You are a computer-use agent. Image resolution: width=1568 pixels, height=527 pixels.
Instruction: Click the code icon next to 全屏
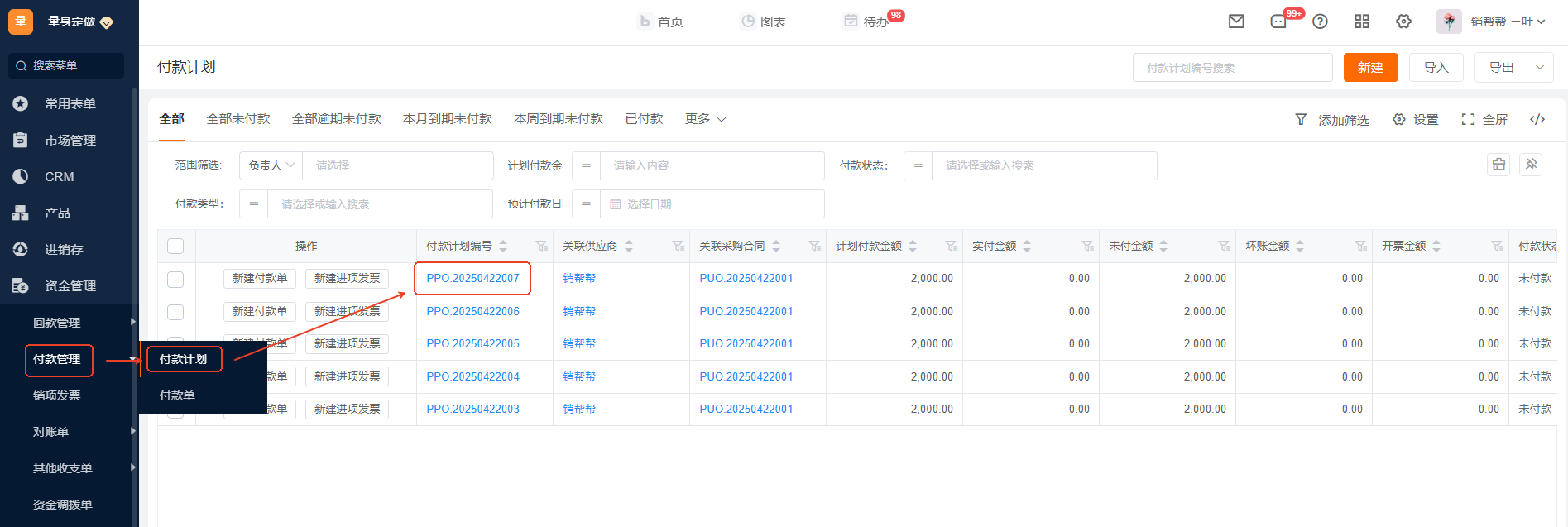click(1537, 119)
